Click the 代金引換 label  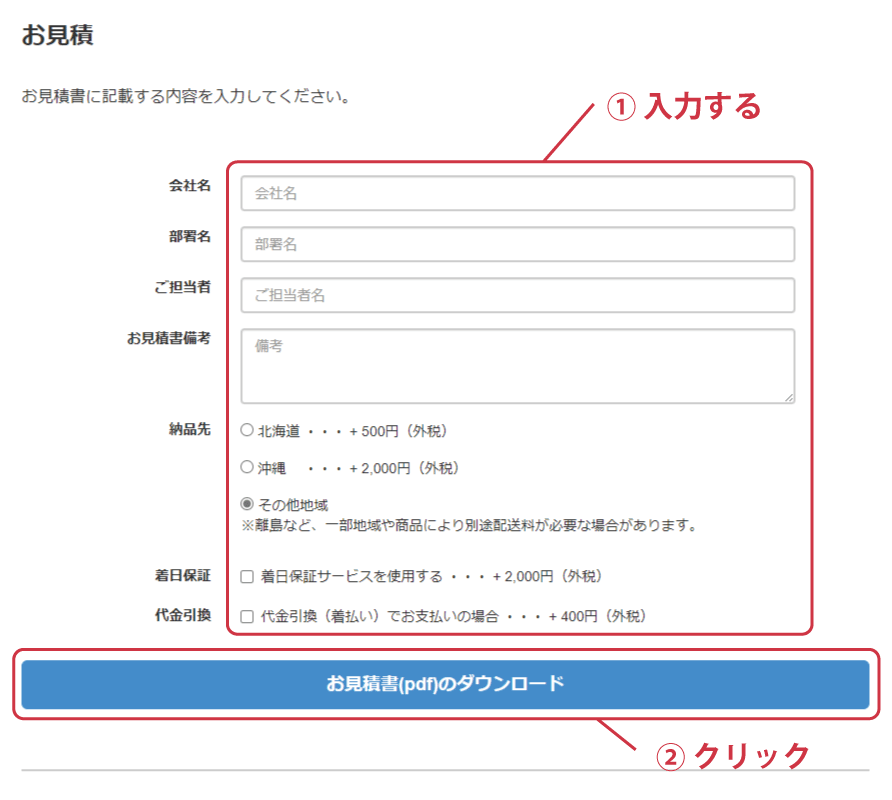pos(183,615)
